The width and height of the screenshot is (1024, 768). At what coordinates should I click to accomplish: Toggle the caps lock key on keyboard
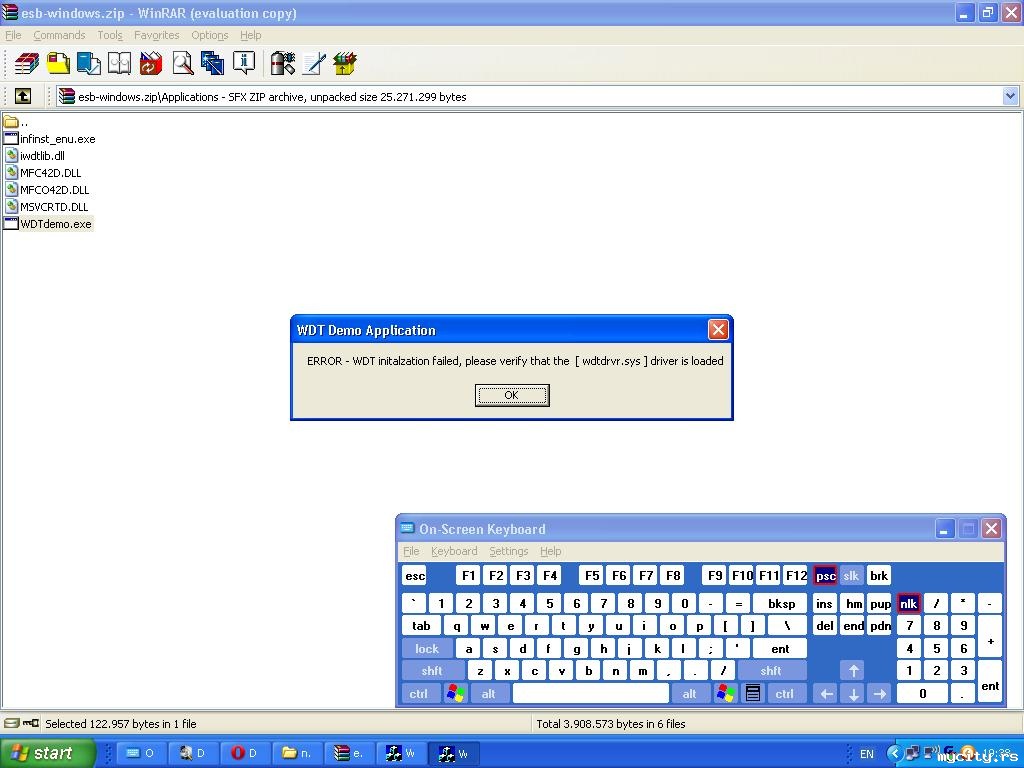tap(427, 648)
